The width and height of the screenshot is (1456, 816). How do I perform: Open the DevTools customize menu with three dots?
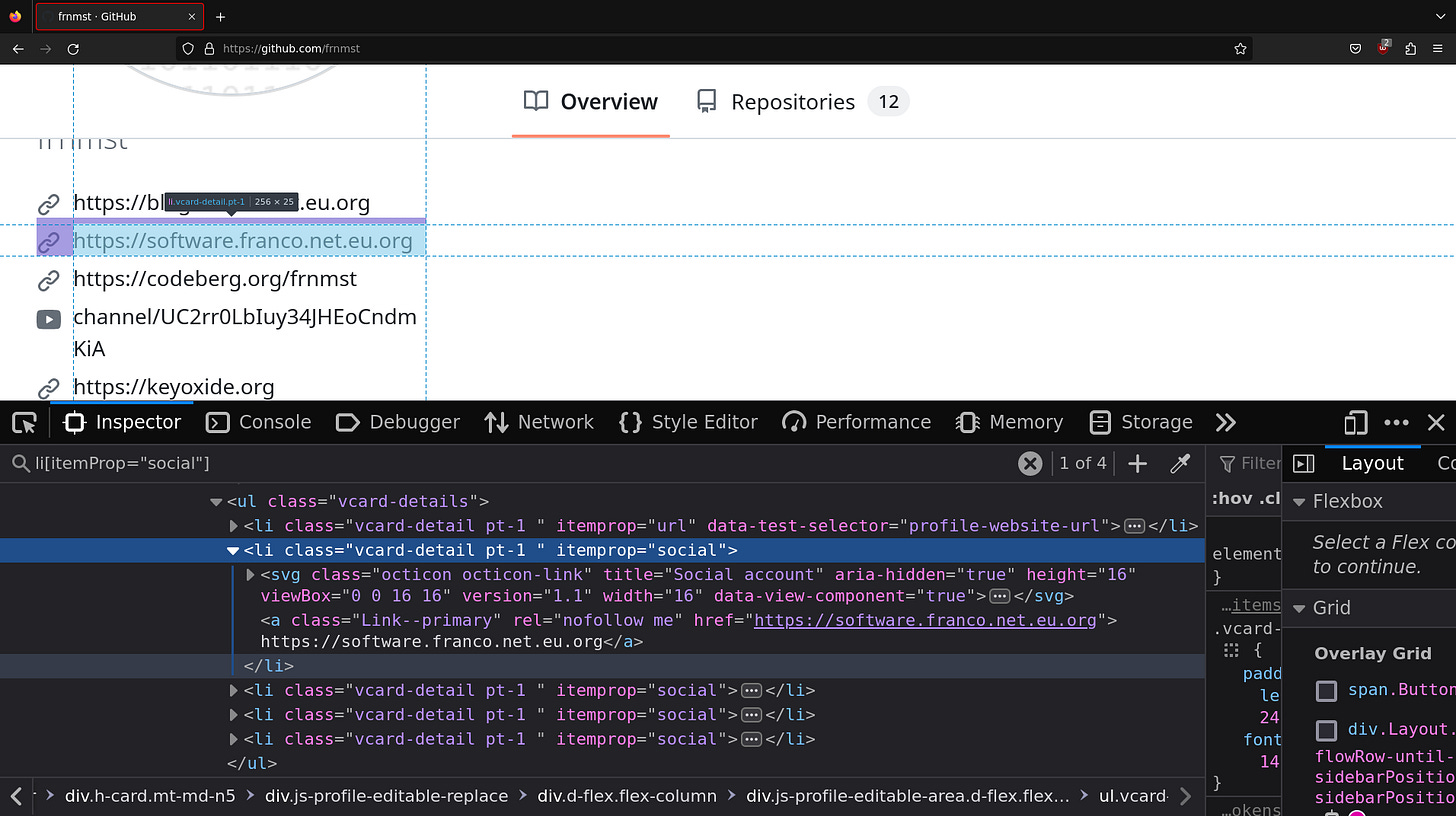pos(1397,422)
